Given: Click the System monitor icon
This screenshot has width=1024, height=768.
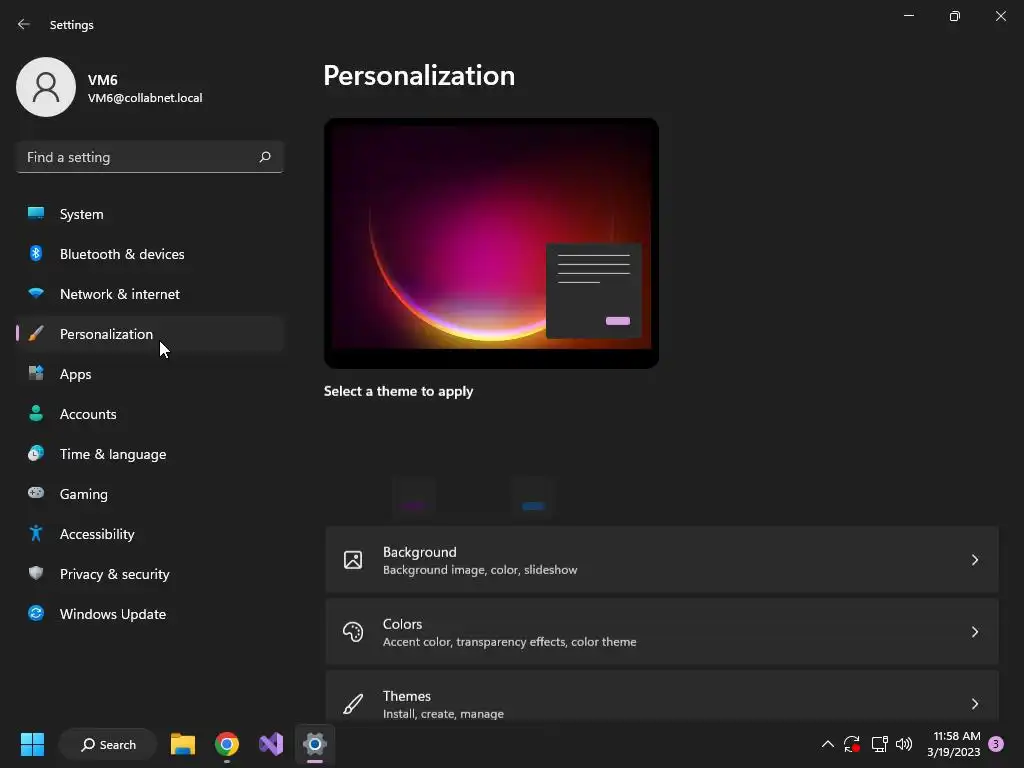Looking at the screenshot, I should [x=36, y=213].
